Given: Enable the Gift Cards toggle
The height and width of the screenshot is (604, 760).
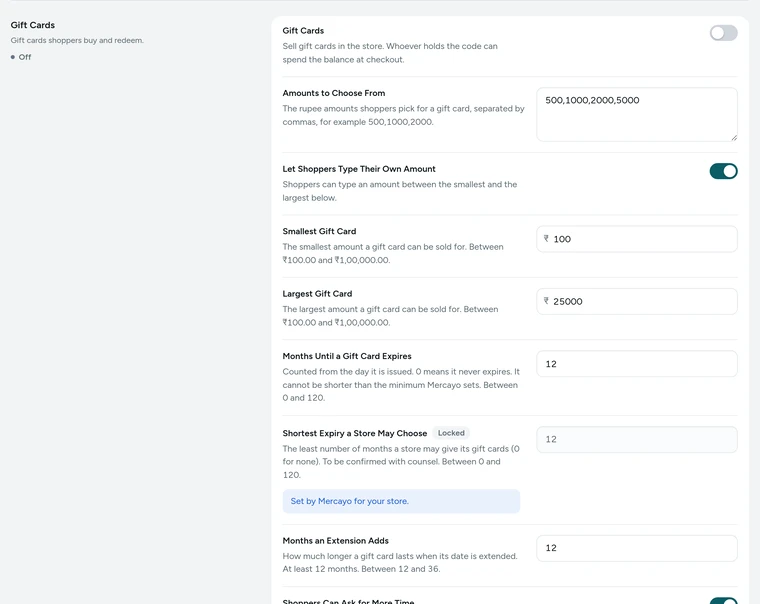Looking at the screenshot, I should click(723, 33).
